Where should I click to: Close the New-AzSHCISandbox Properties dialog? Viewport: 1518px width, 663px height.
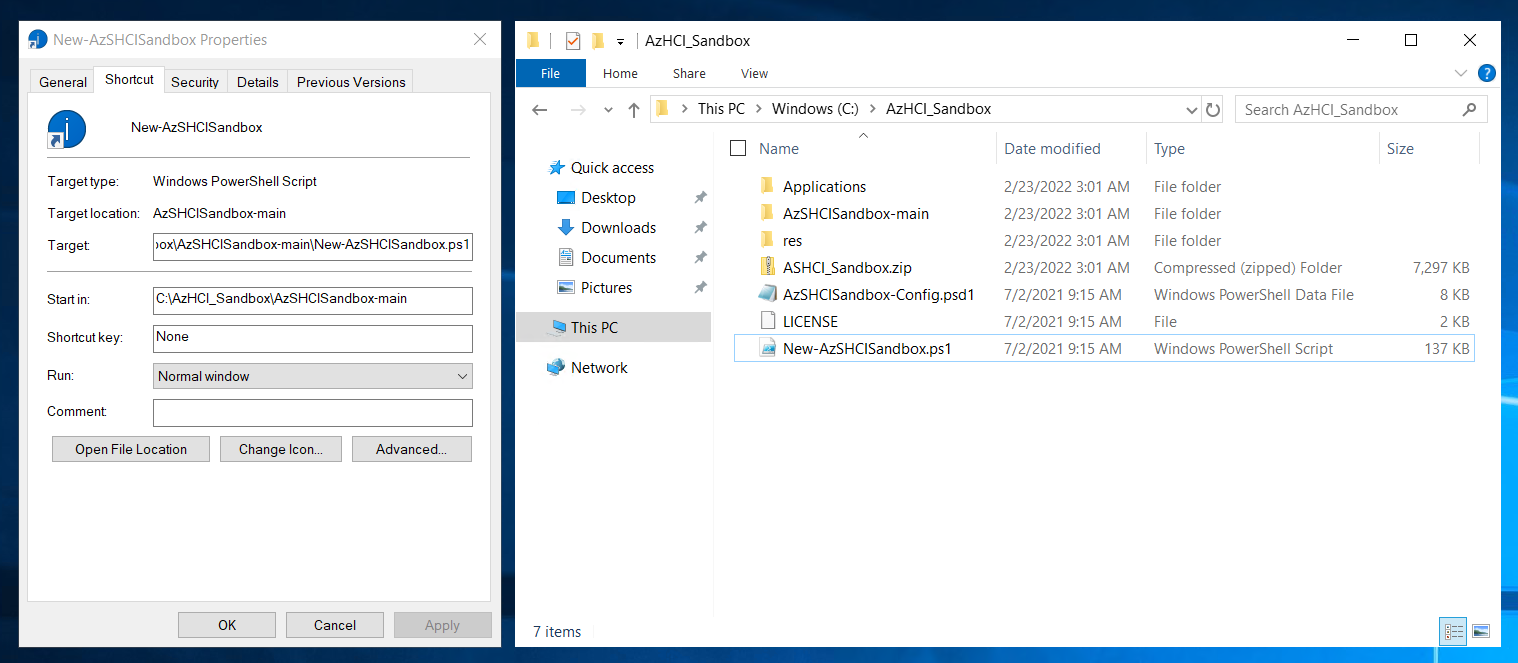(x=480, y=40)
